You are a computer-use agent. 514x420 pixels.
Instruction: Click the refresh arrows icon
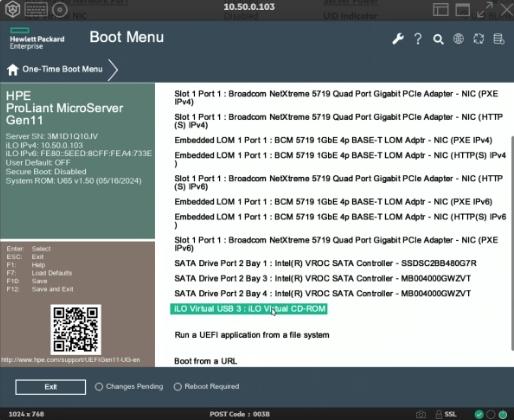[x=479, y=39]
